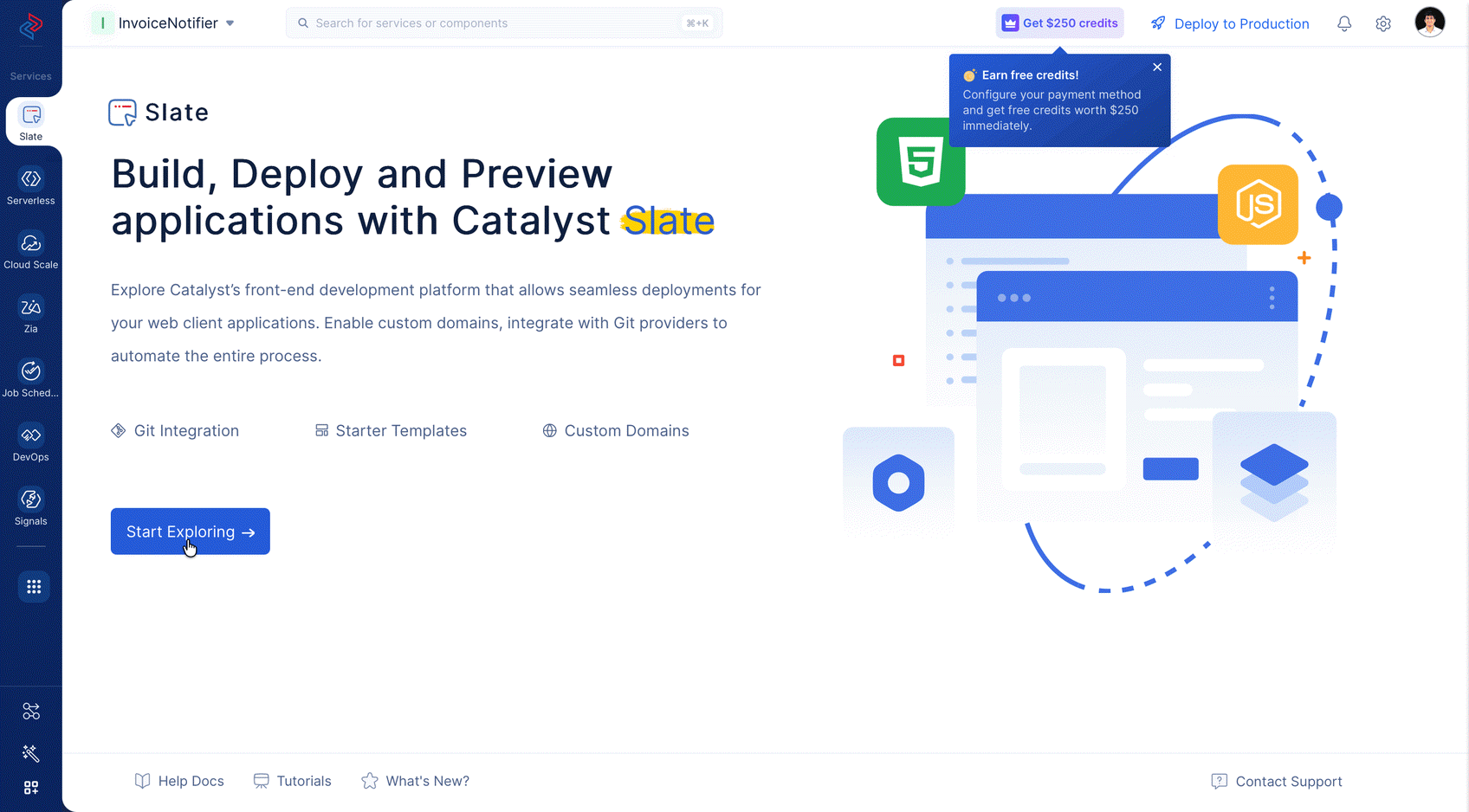The height and width of the screenshot is (812, 1469).
Task: Close the Earn free credits tooltip
Action: [x=1157, y=67]
